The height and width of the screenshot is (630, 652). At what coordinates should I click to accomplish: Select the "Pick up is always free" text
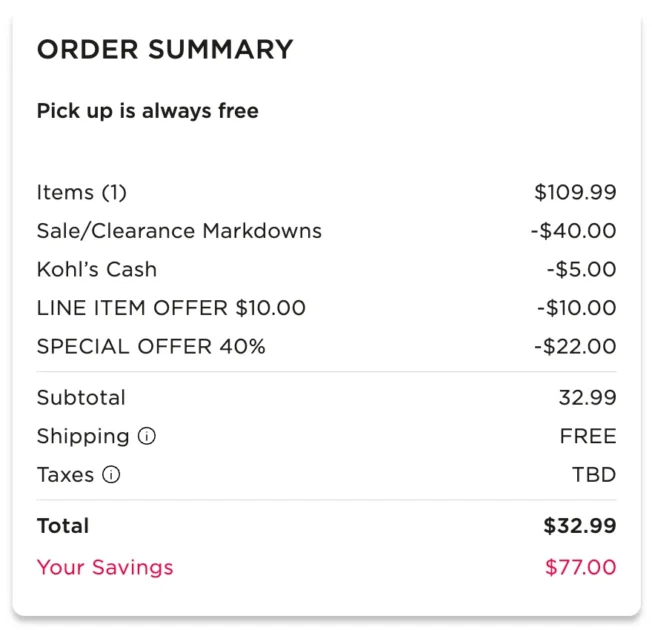(148, 111)
